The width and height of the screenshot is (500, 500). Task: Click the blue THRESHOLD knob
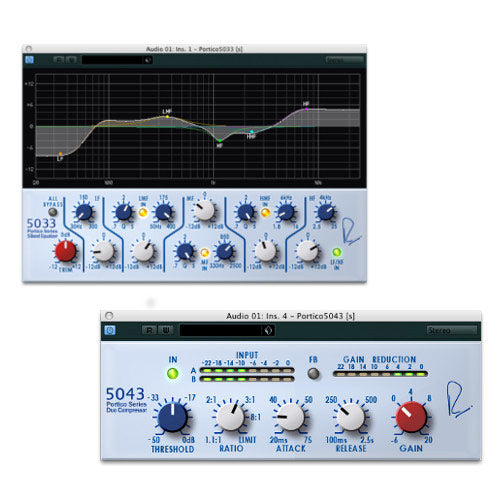pos(172,417)
